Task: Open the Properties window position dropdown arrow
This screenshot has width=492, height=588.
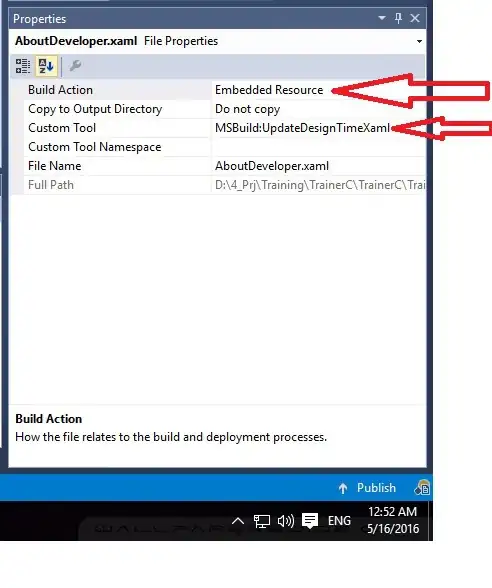Action: (382, 18)
